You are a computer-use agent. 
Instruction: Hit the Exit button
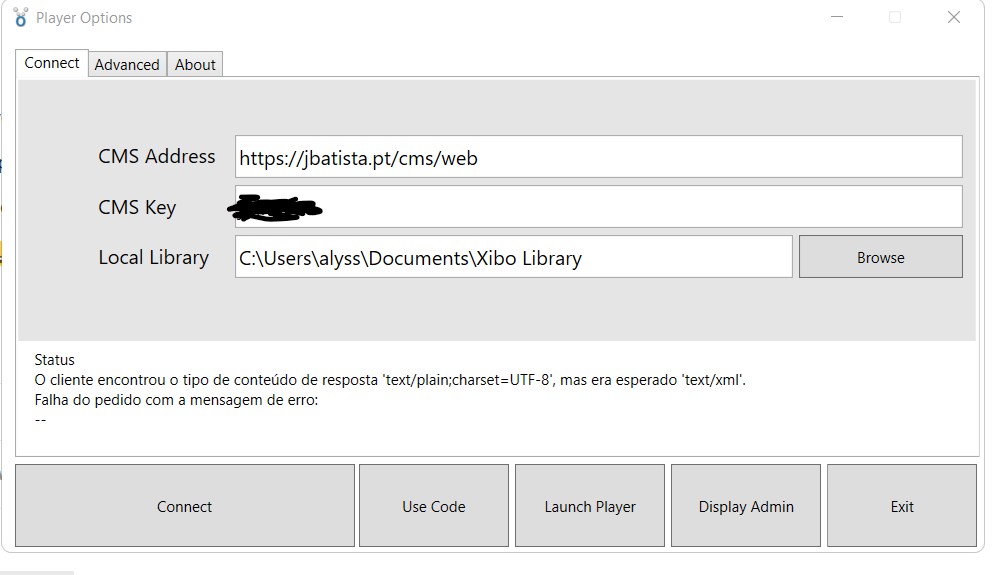click(902, 506)
